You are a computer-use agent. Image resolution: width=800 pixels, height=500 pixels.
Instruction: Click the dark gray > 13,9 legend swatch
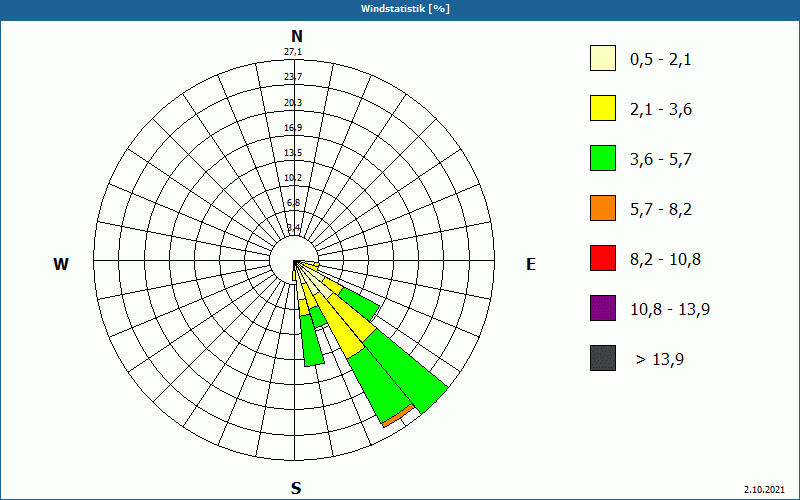click(603, 358)
